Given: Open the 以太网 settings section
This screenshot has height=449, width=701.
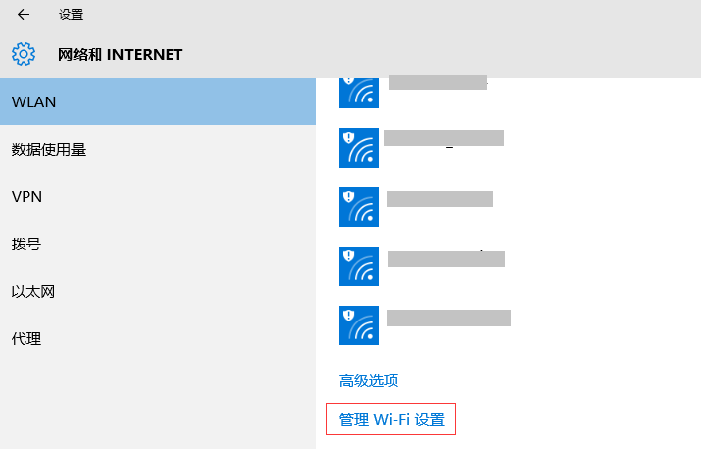Looking at the screenshot, I should click(x=158, y=291).
